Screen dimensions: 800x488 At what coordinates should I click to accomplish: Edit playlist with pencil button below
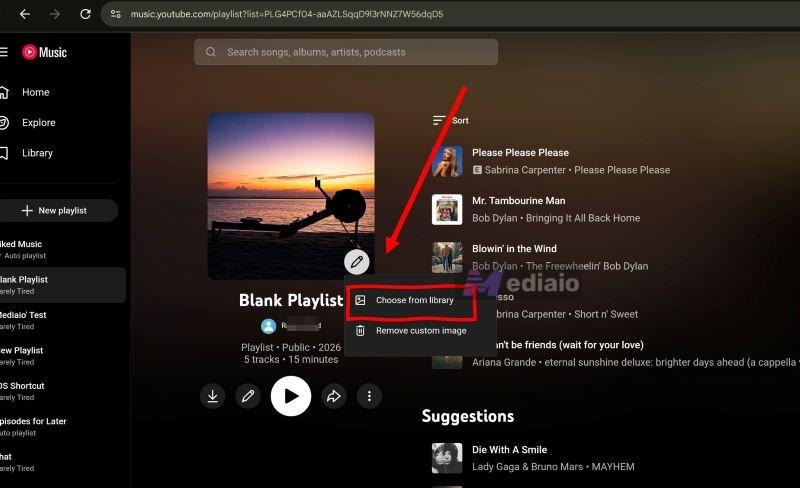tap(248, 396)
